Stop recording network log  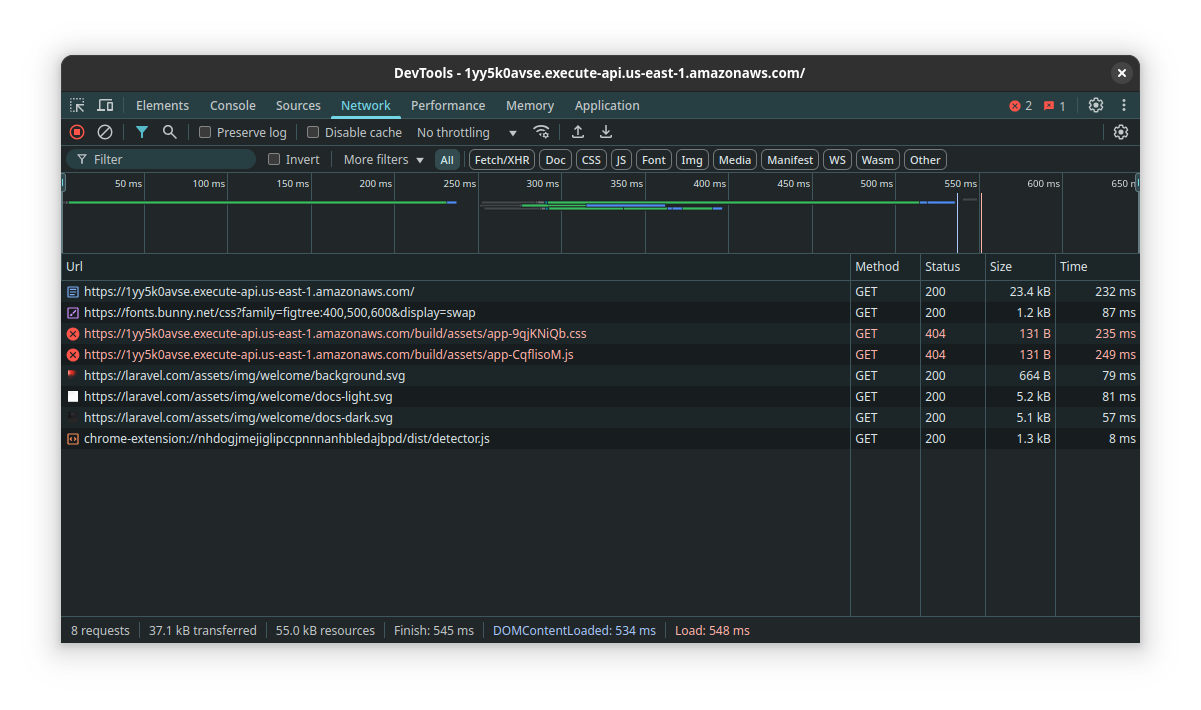[77, 132]
